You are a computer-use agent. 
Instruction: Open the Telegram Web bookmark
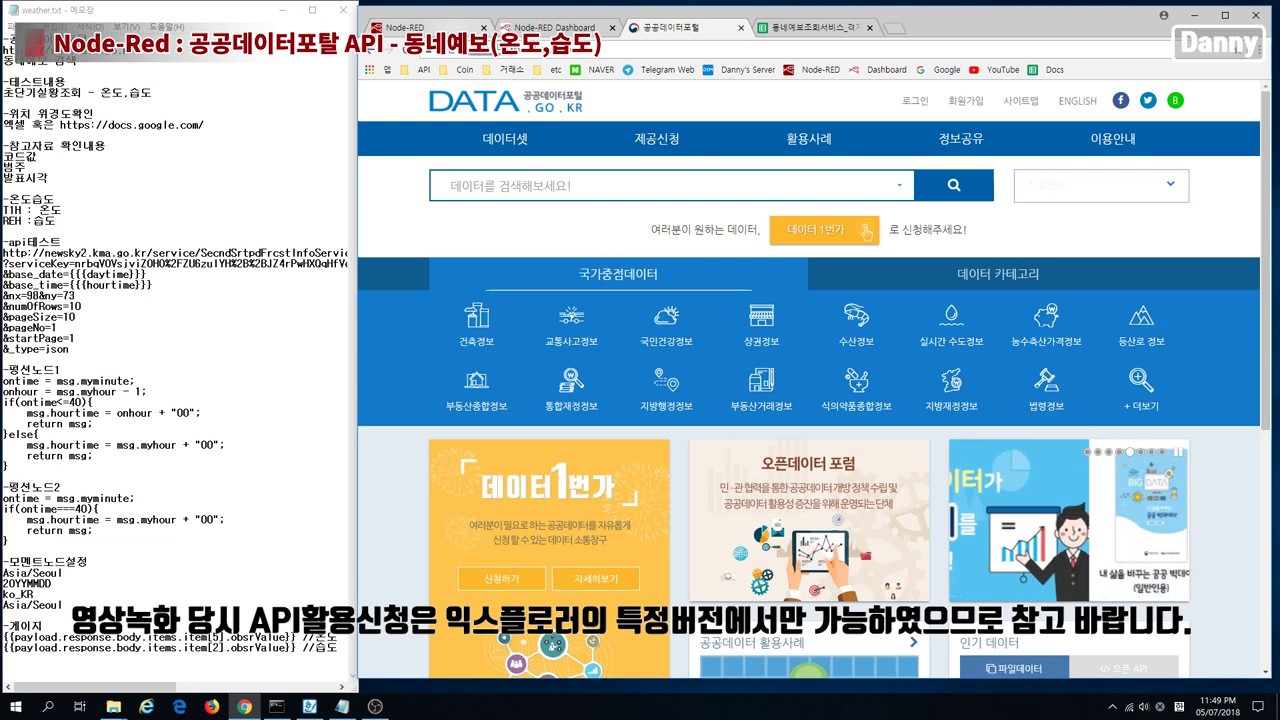(x=658, y=70)
